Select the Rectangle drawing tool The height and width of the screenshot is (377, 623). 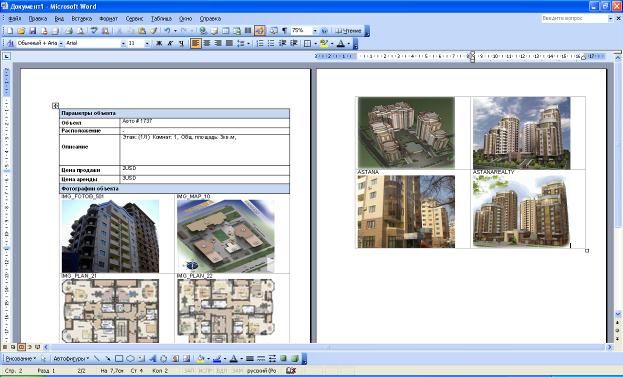click(x=119, y=359)
